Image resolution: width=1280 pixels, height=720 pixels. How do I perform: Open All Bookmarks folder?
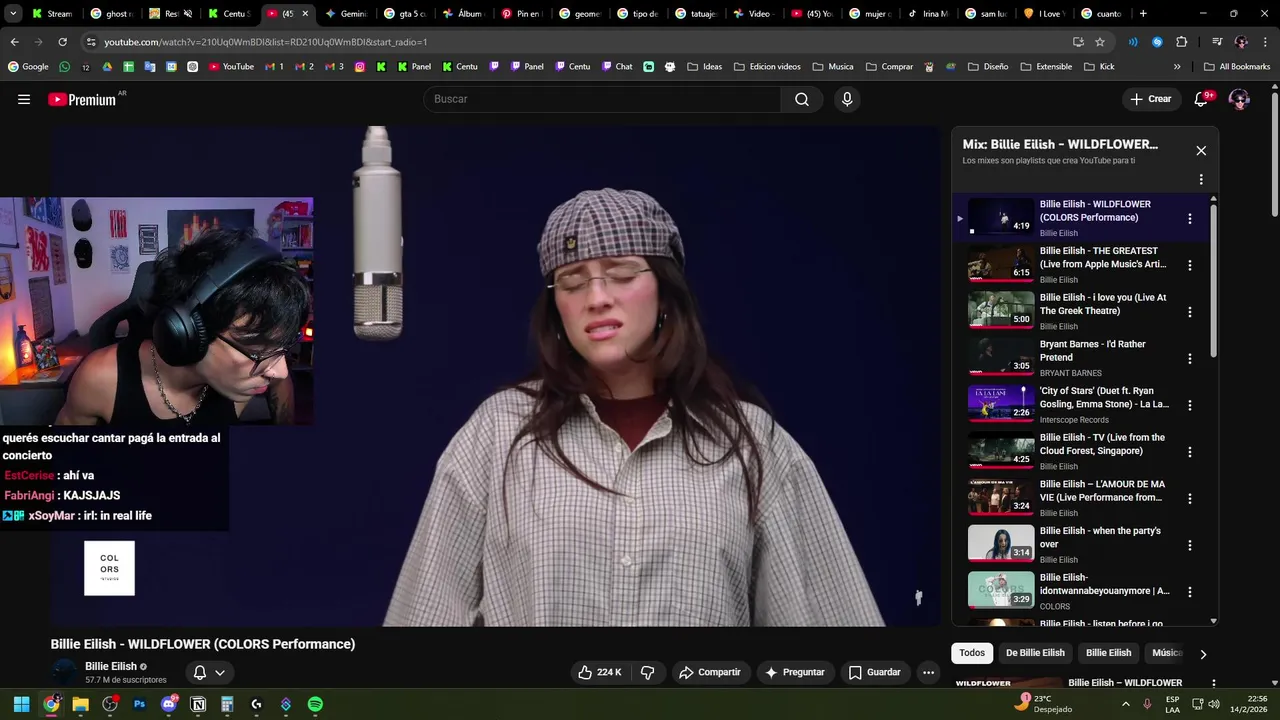pos(1237,67)
